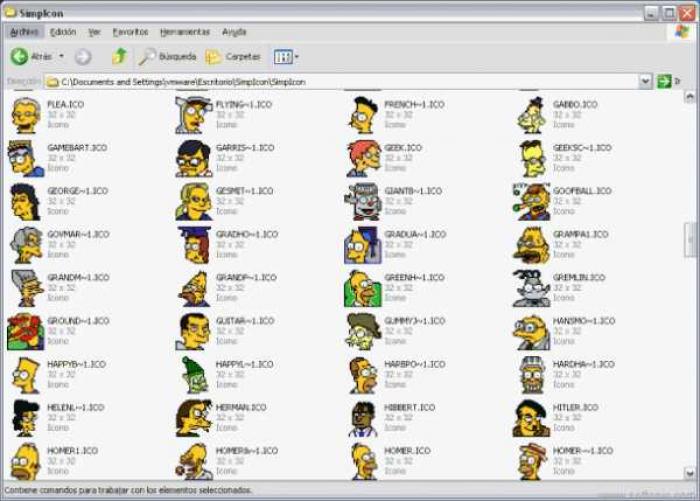
Task: Select the HOMERB~1.ICO icon
Action: tap(194, 462)
